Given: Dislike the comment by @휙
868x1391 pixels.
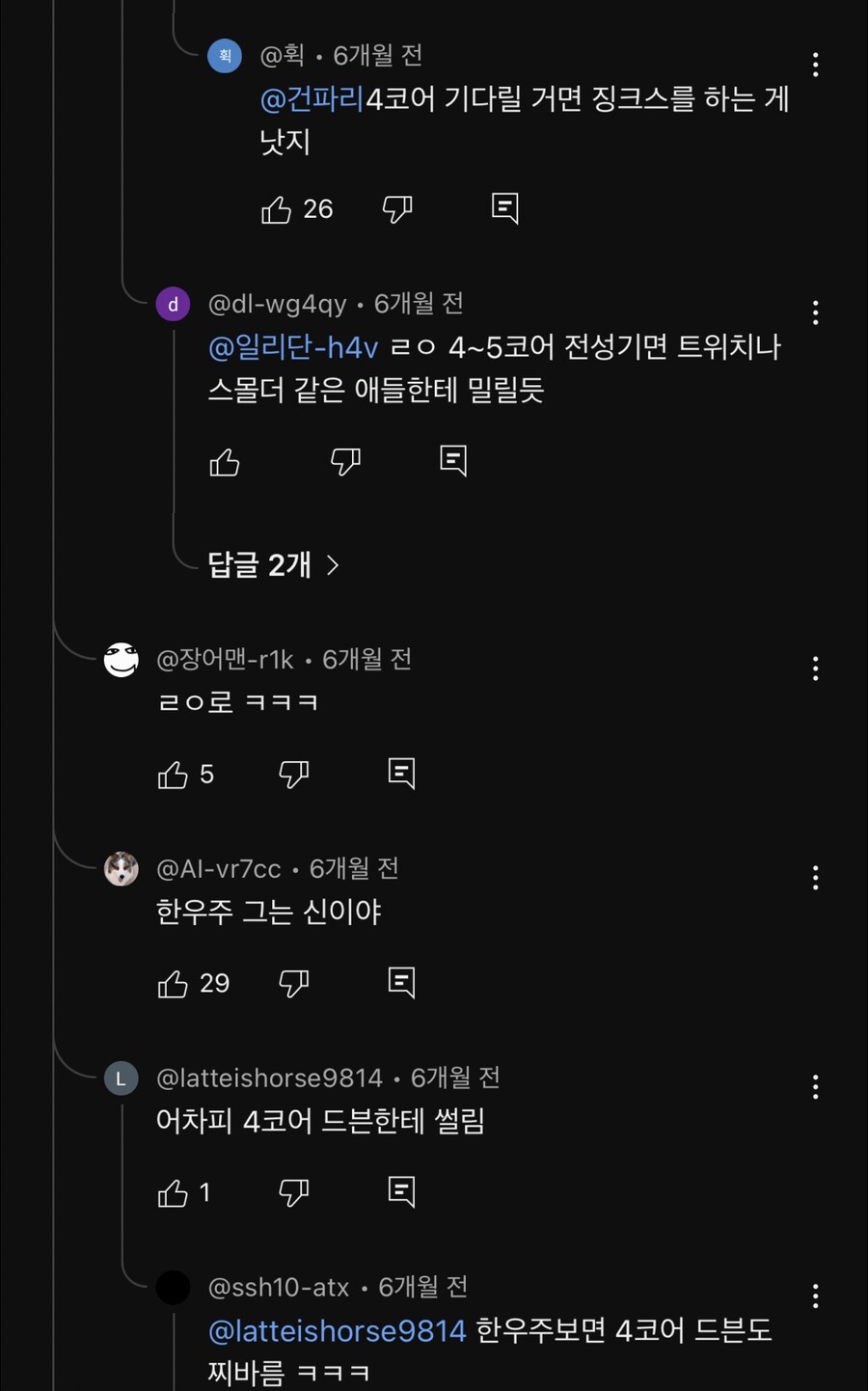Looking at the screenshot, I should tap(397, 208).
